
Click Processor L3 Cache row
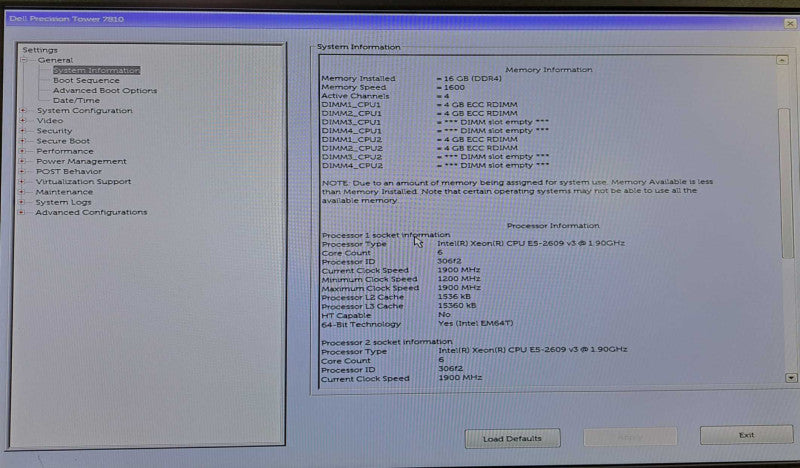point(398,306)
